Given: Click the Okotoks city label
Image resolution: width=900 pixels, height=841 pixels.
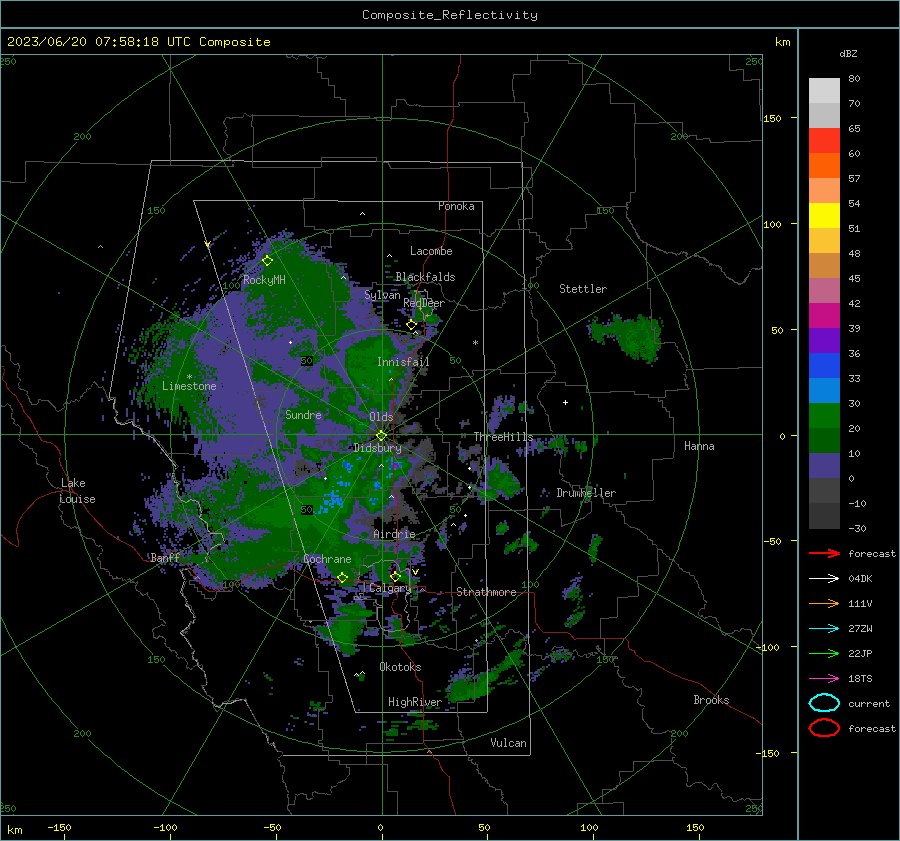Looking at the screenshot, I should point(400,667).
